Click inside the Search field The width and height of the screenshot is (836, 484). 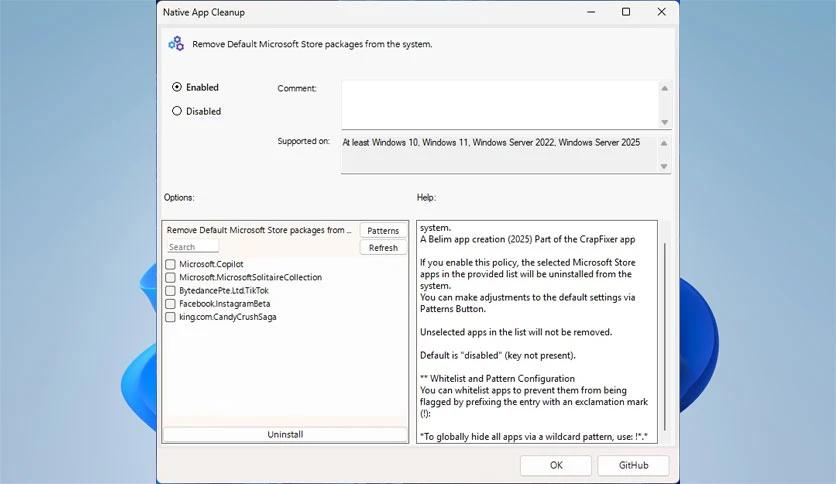click(x=192, y=247)
